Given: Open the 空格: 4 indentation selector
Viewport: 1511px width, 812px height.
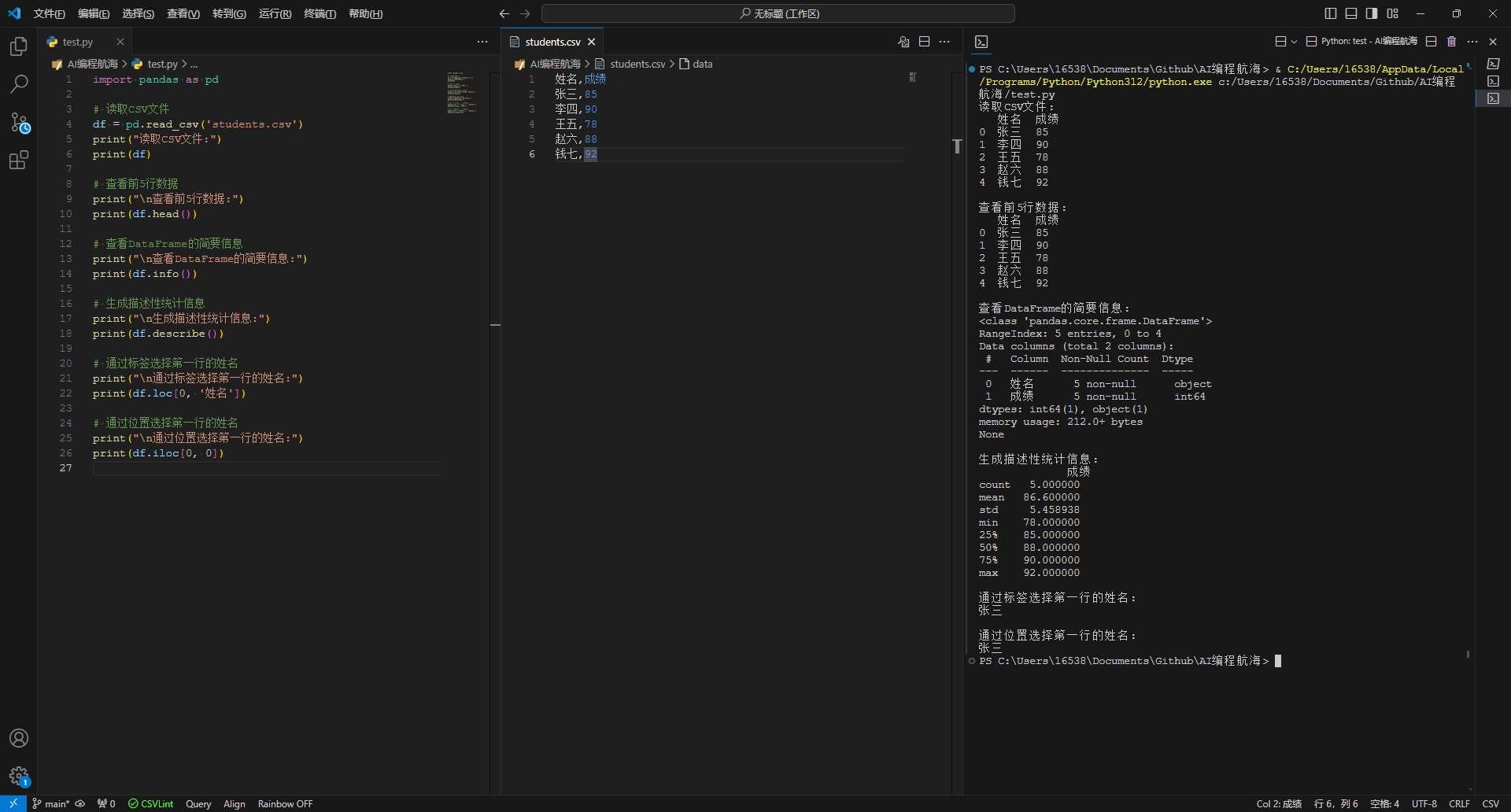Looking at the screenshot, I should (x=1385, y=803).
